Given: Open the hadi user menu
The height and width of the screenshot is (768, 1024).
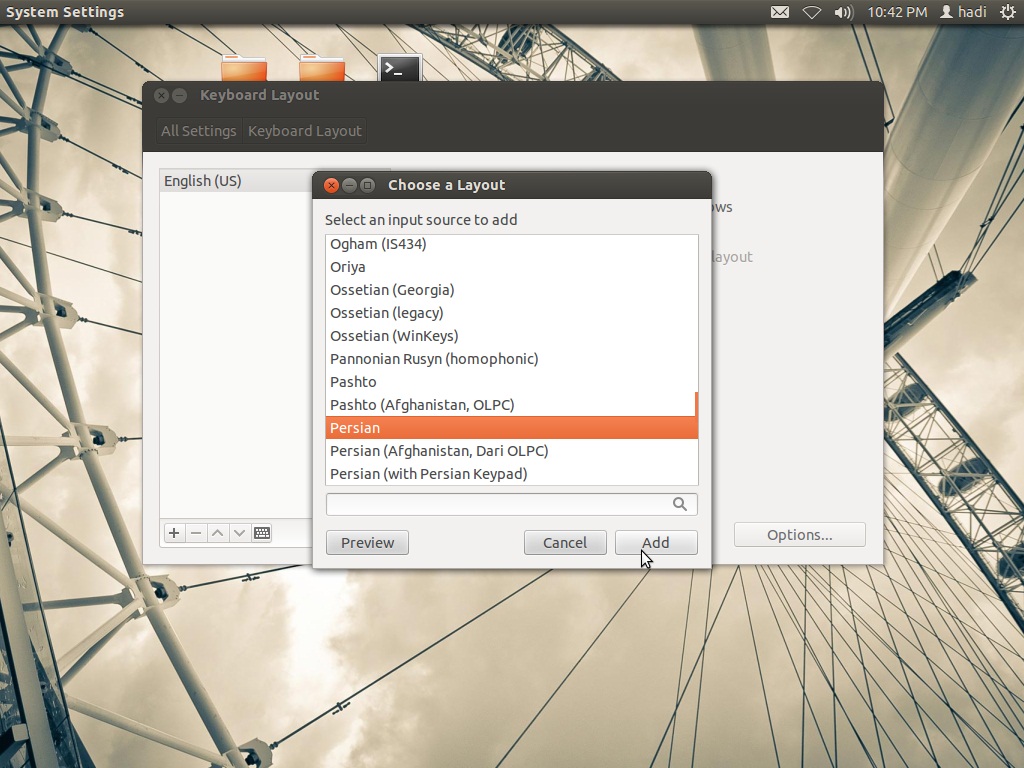Looking at the screenshot, I should click(x=964, y=12).
